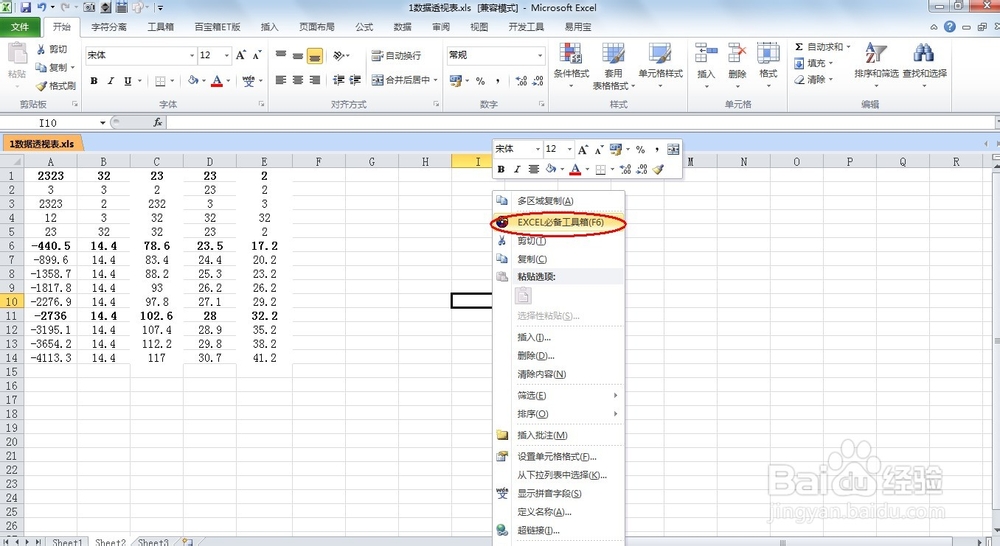The width and height of the screenshot is (1000, 546).
Task: Open the mini toolbar font 宋体 dropdown
Action: 538,149
